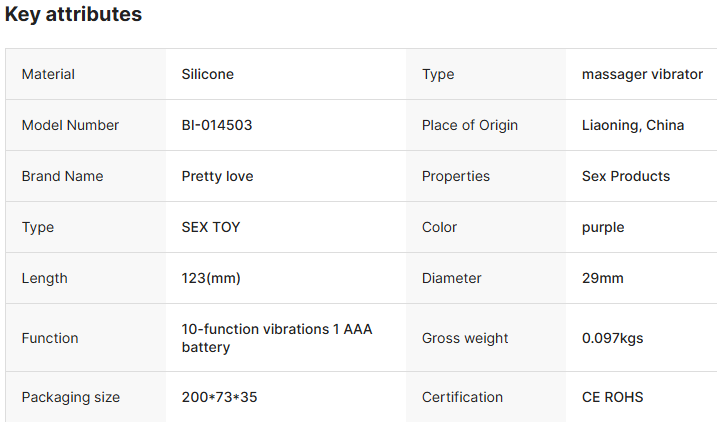
Task: Select the 123(mm) length value
Action: tap(211, 278)
